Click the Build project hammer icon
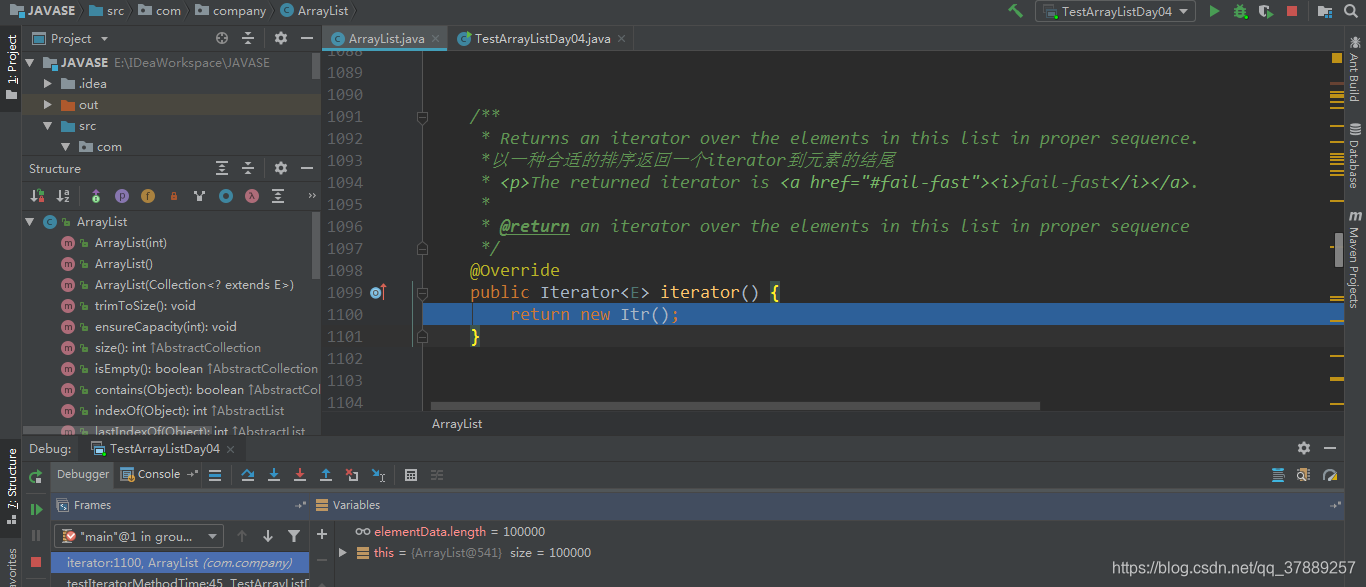This screenshot has width=1366, height=587. (1016, 11)
